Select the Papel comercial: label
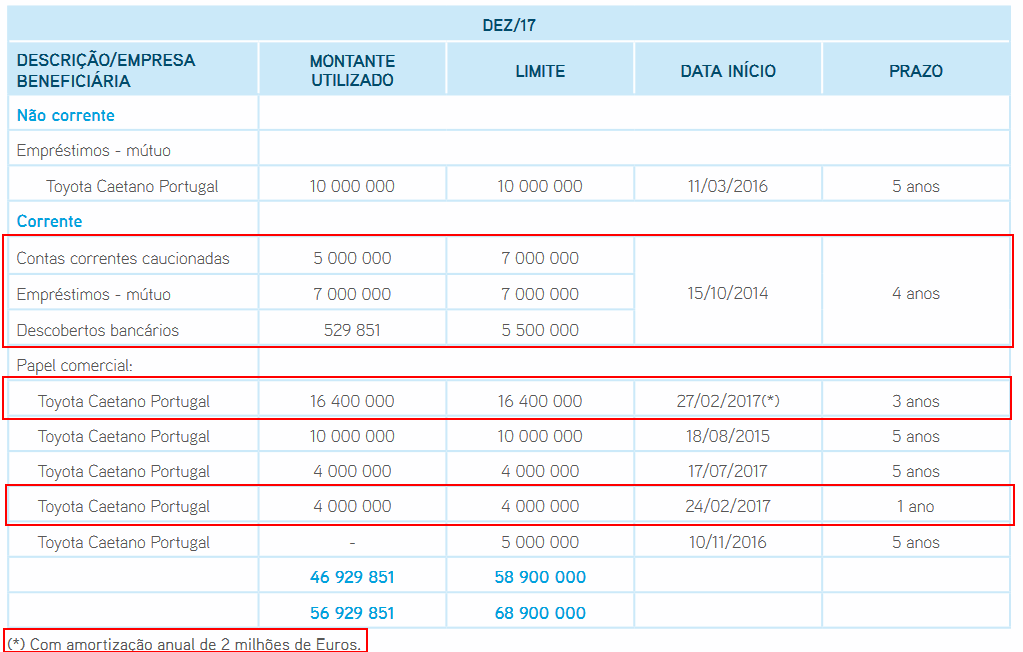This screenshot has width=1023, height=652. 74,365
